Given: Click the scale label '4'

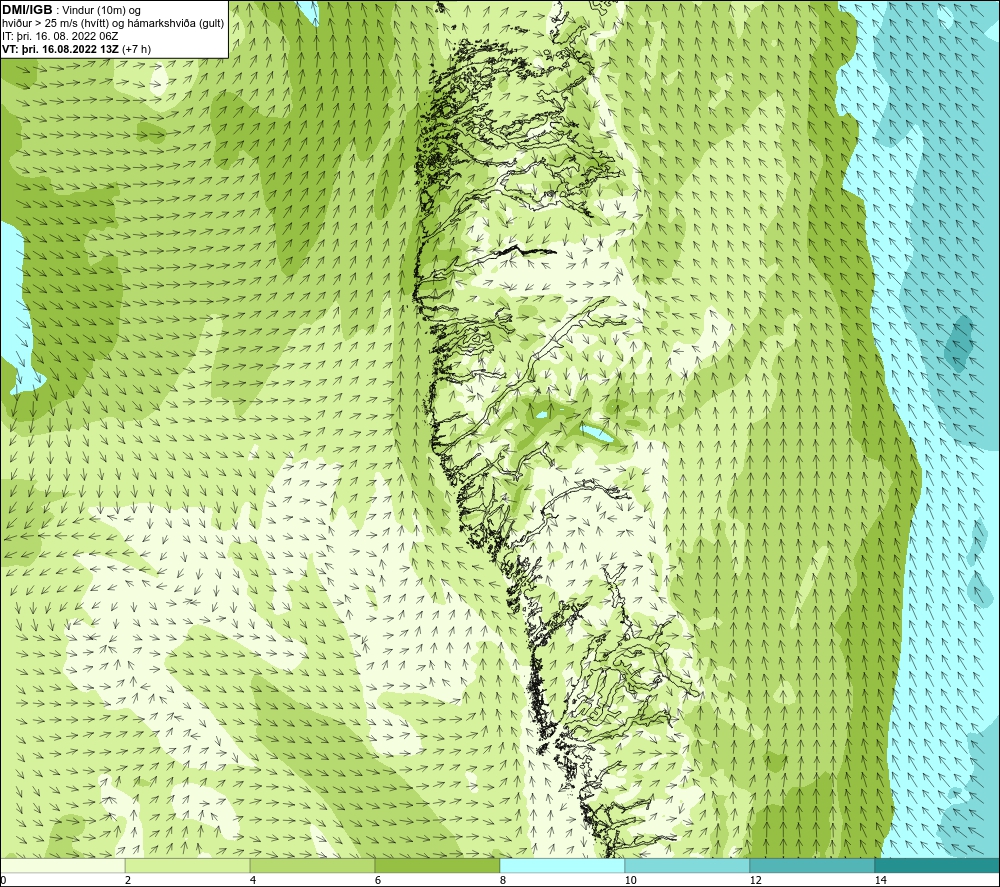Looking at the screenshot, I should (253, 881).
